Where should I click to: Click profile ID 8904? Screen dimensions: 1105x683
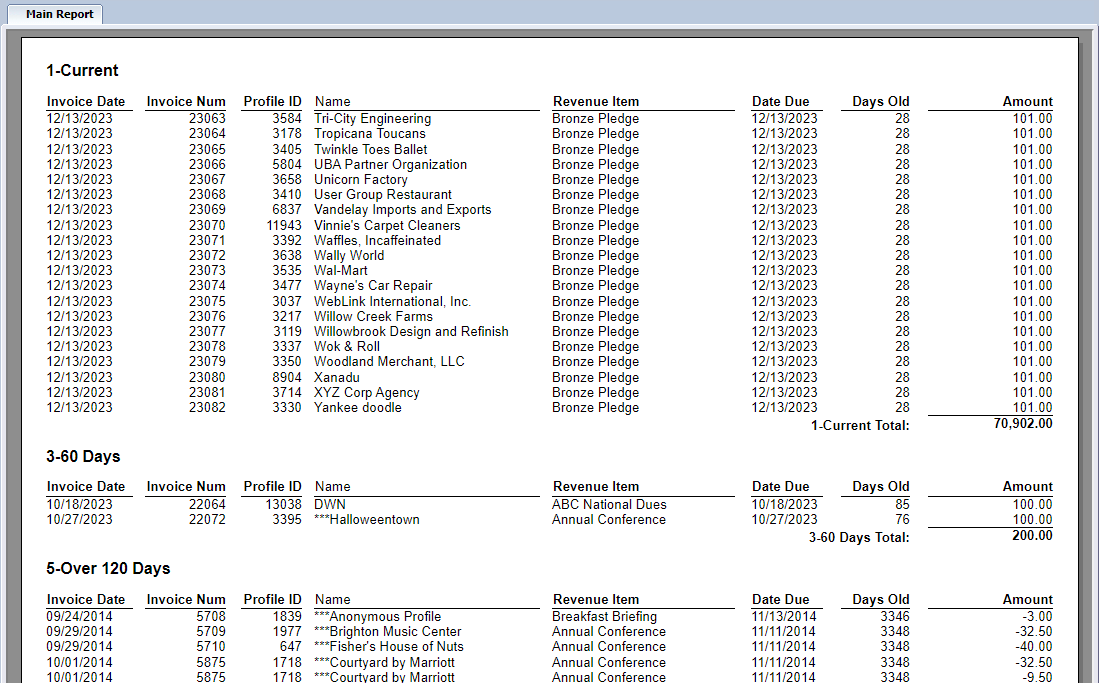[287, 378]
